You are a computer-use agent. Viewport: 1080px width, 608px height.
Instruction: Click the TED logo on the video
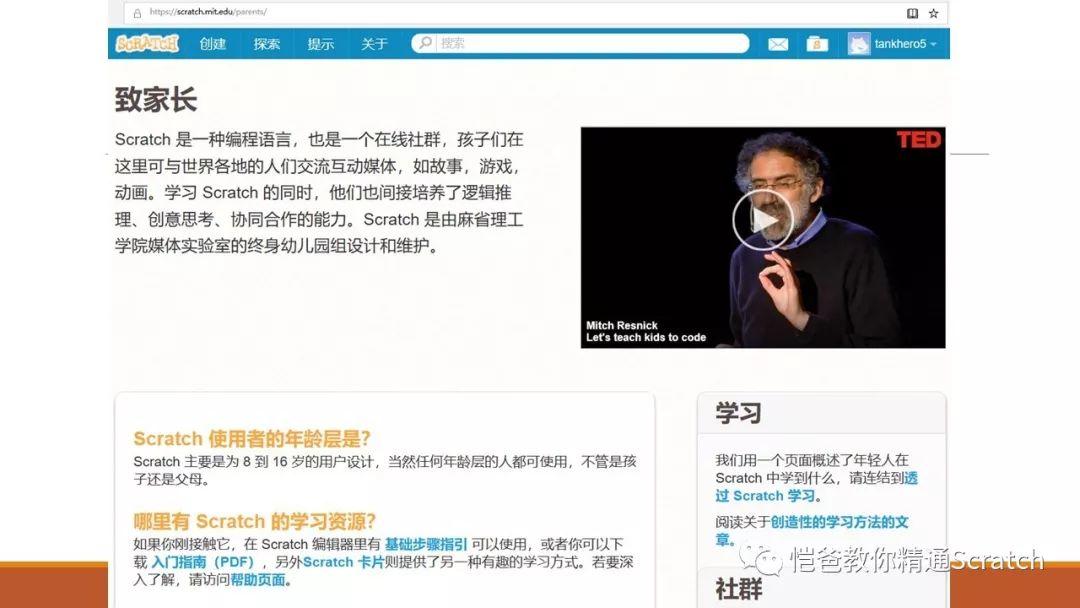click(919, 140)
